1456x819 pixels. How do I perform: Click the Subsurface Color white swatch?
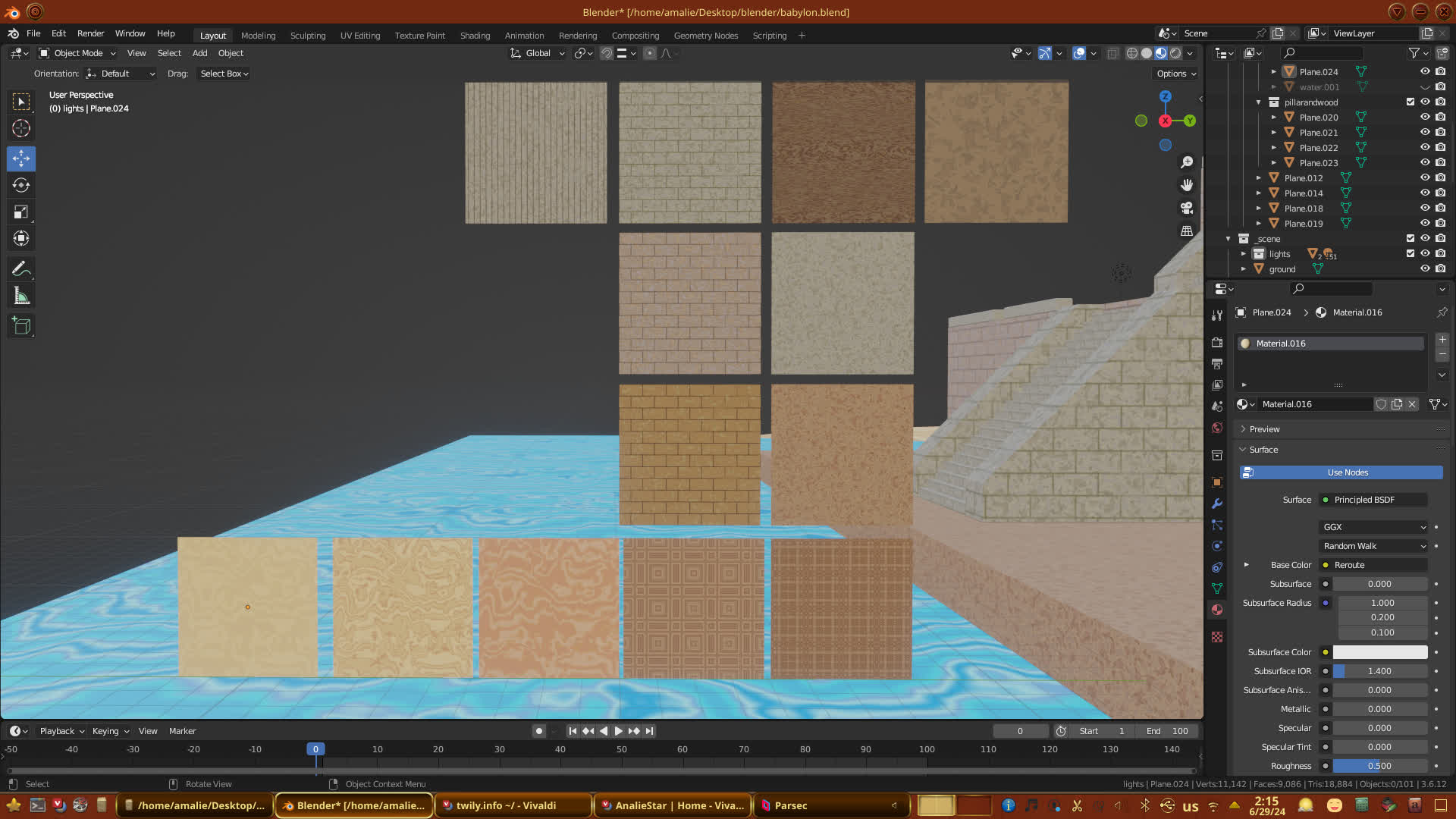[1379, 652]
